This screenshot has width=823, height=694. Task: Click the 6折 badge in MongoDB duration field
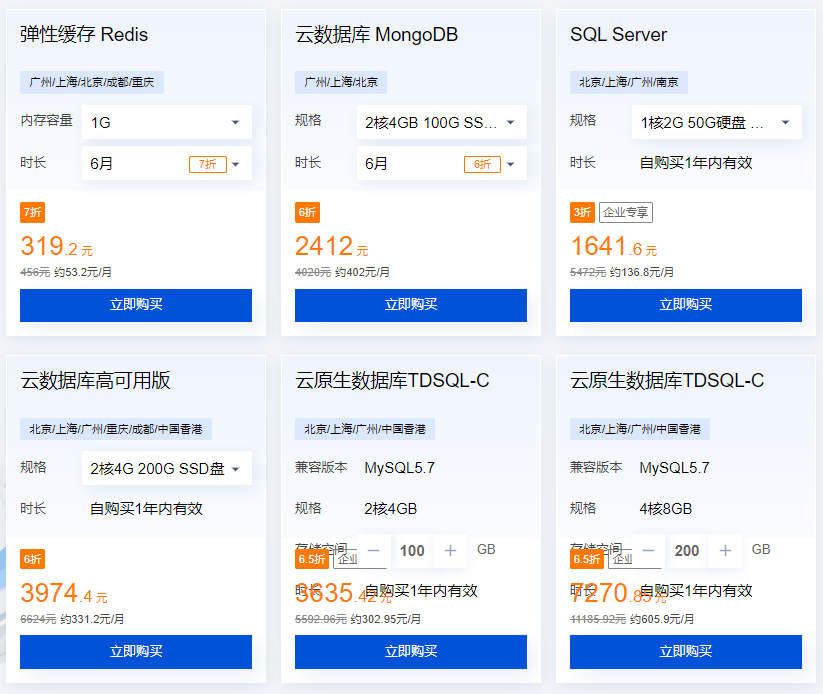(482, 164)
